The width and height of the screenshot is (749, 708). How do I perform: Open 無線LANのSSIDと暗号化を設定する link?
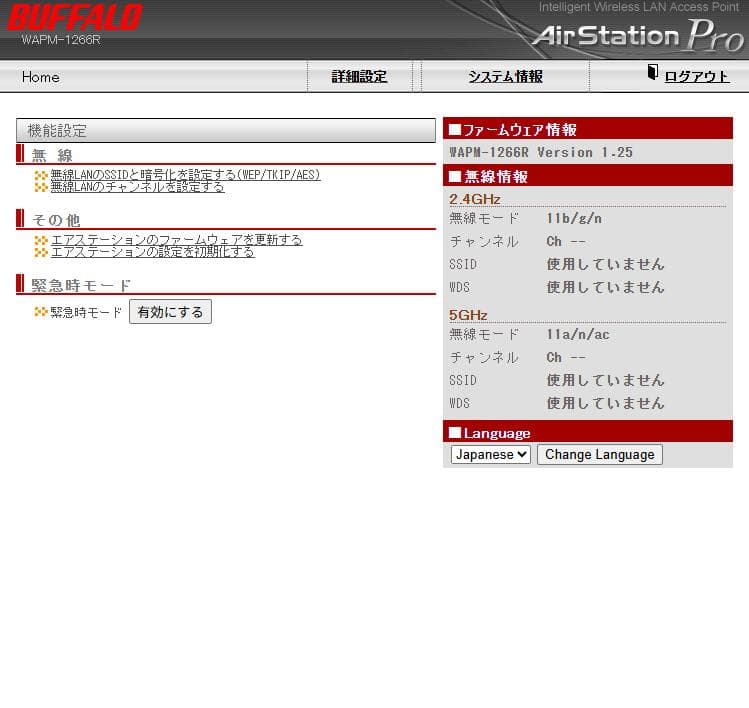tap(185, 175)
